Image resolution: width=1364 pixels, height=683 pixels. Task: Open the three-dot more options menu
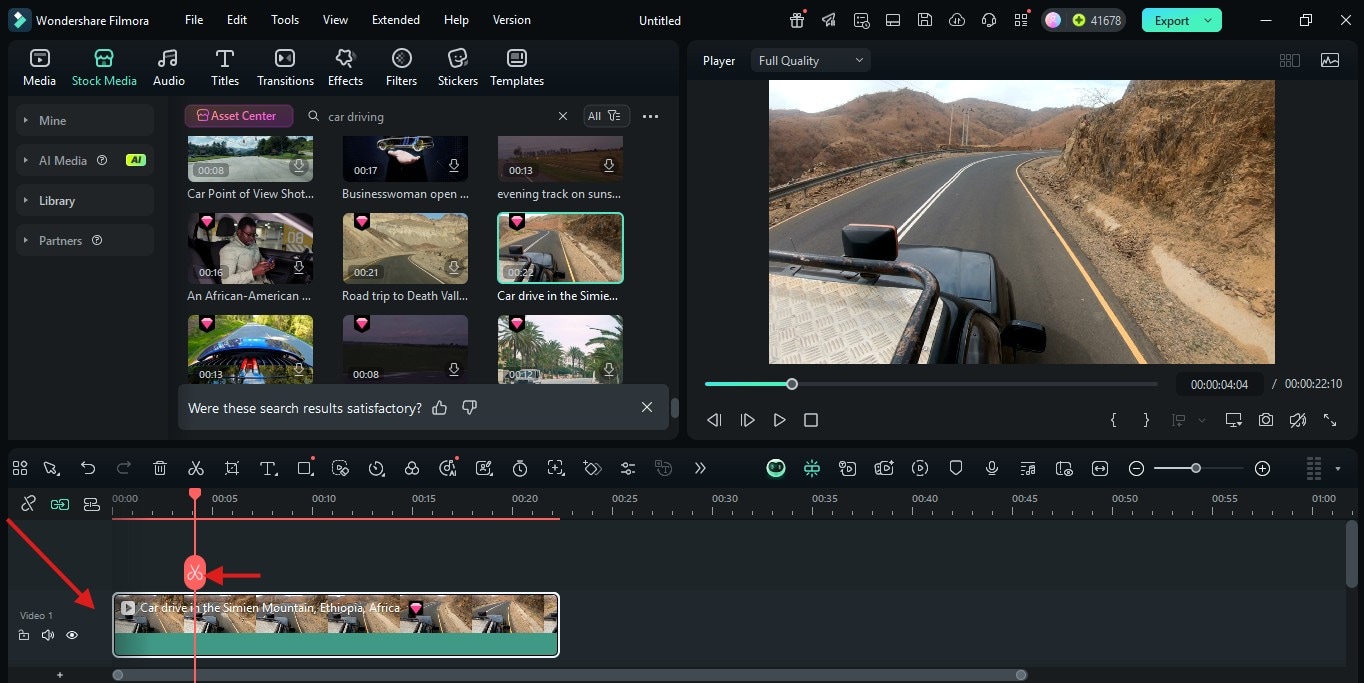651,116
